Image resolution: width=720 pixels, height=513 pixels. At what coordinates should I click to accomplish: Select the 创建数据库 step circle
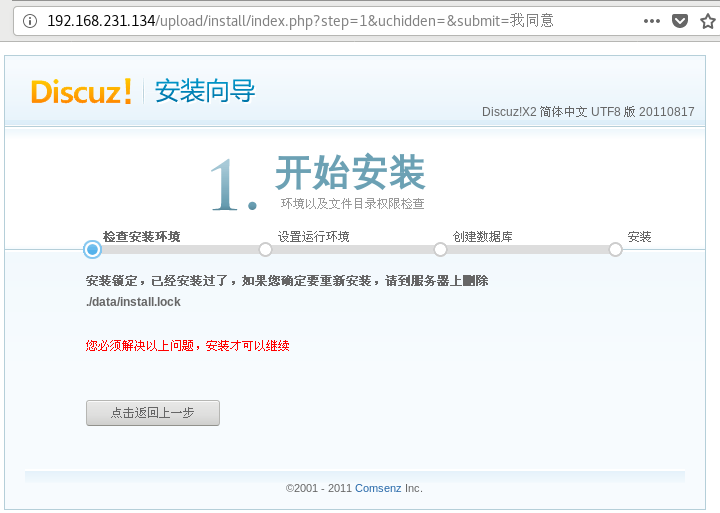(x=440, y=249)
